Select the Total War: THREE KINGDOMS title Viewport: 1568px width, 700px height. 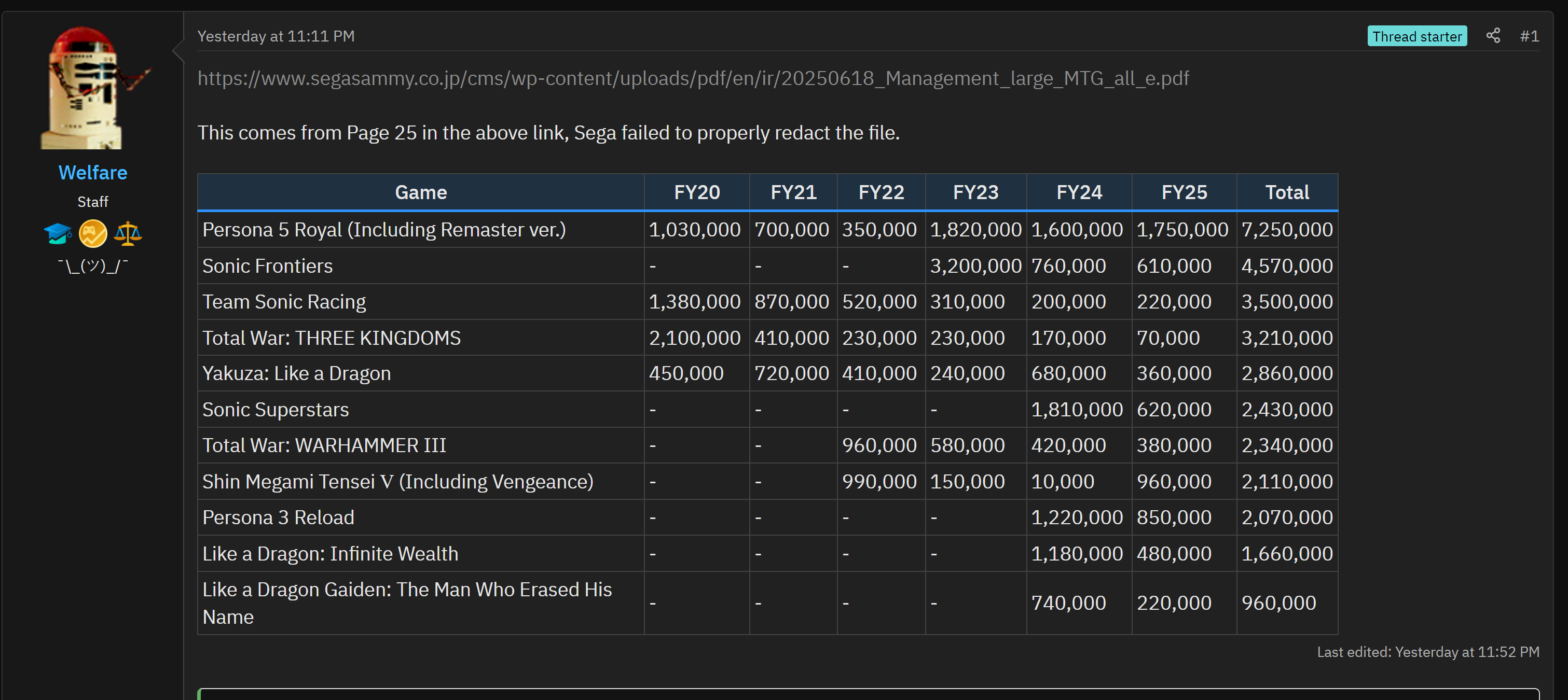331,338
